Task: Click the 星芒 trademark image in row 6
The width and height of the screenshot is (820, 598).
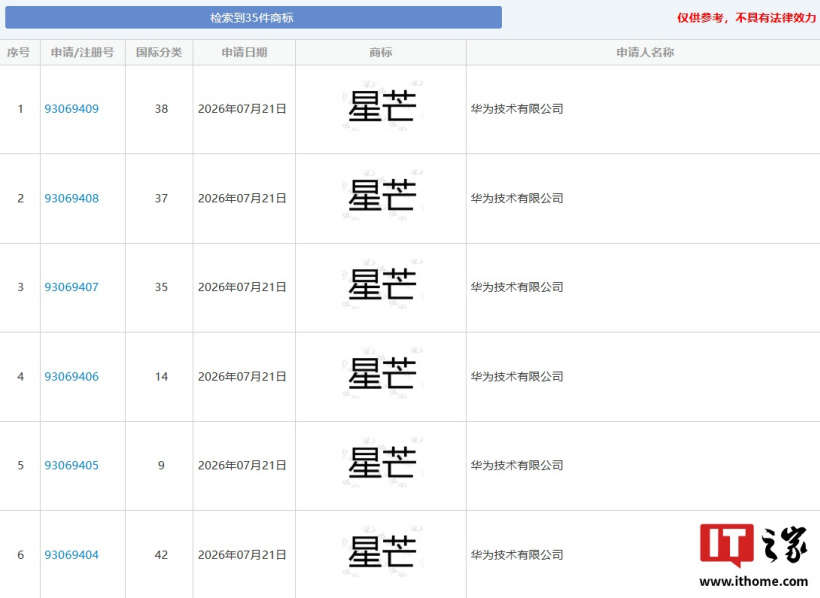Action: point(382,552)
